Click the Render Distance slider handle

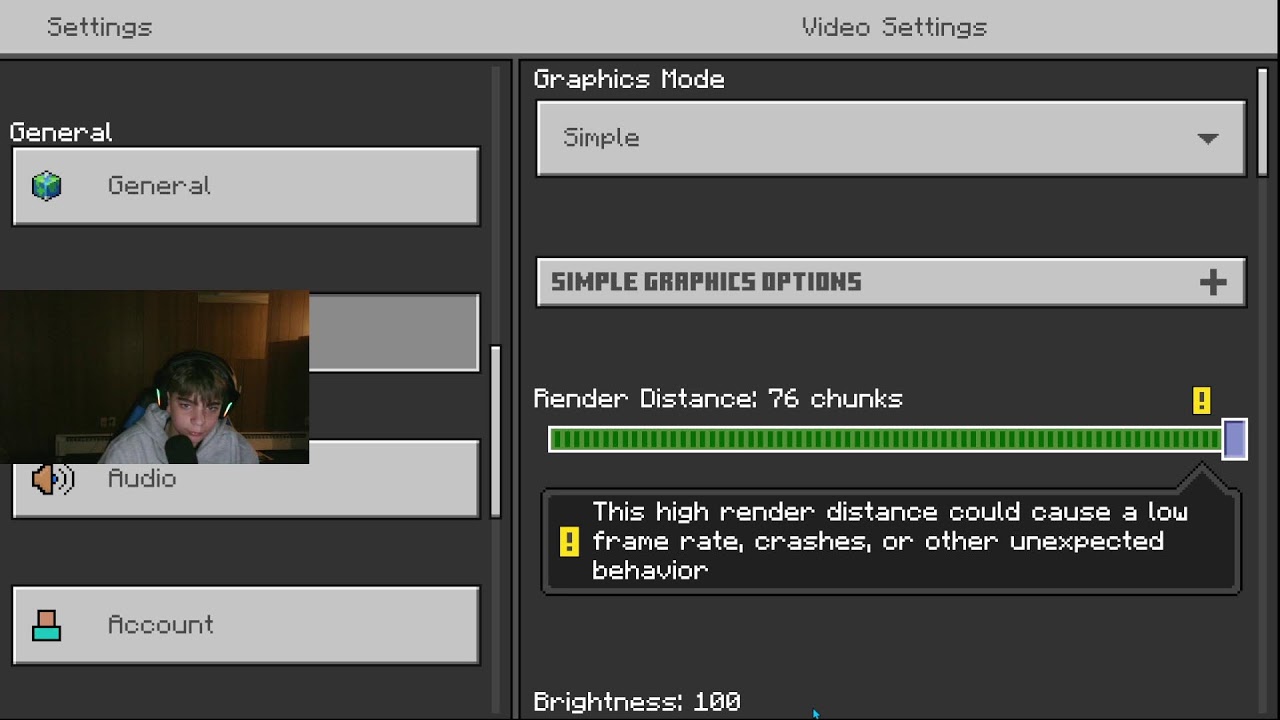coord(1235,439)
